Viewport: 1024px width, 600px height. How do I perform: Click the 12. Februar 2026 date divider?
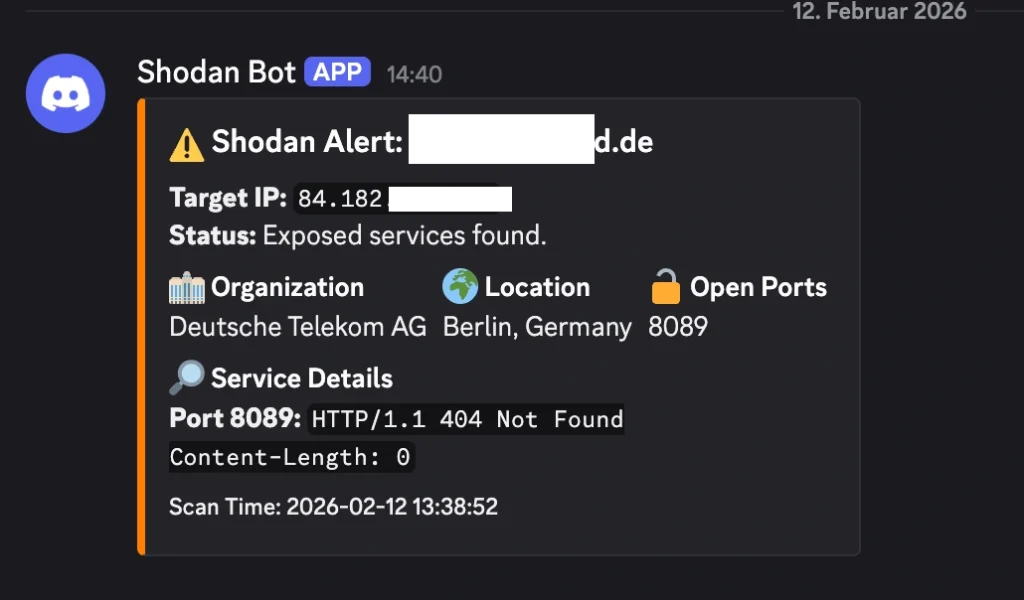[x=879, y=12]
